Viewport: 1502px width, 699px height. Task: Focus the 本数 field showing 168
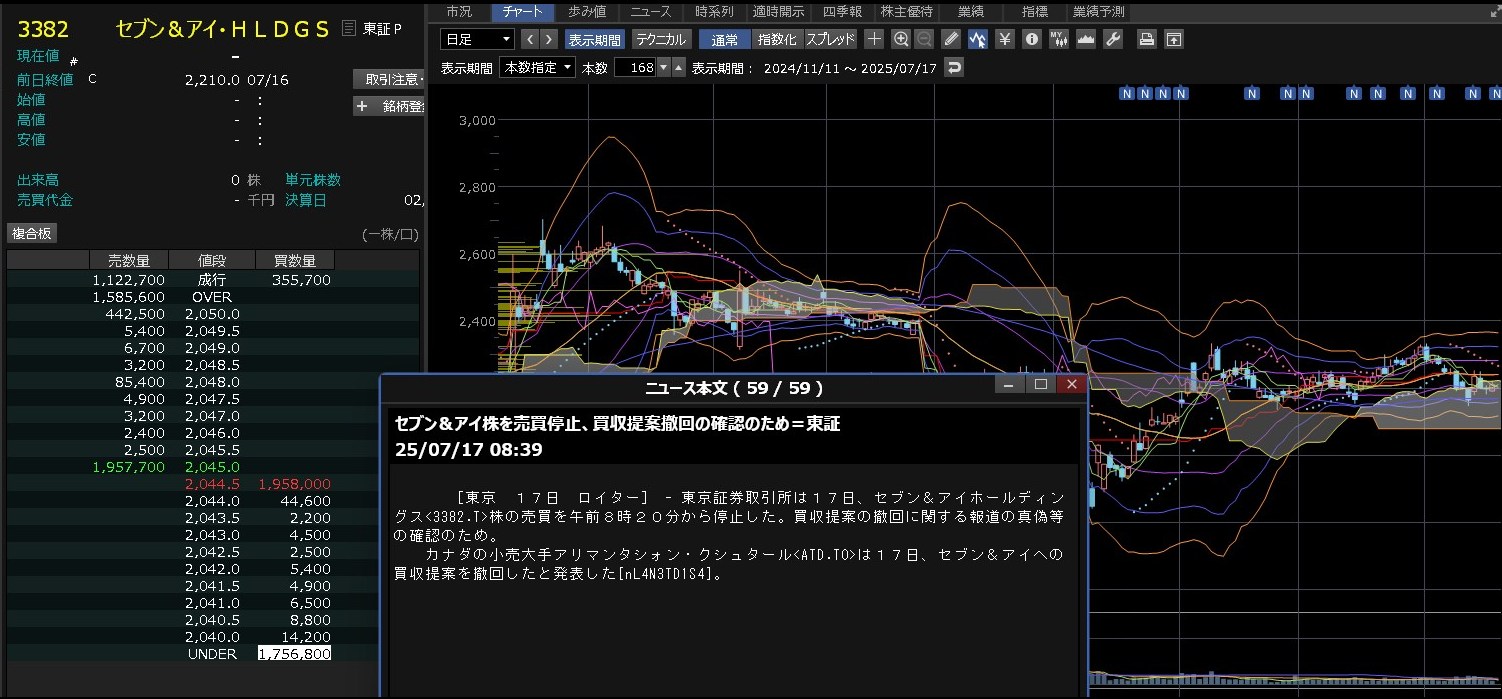(635, 68)
